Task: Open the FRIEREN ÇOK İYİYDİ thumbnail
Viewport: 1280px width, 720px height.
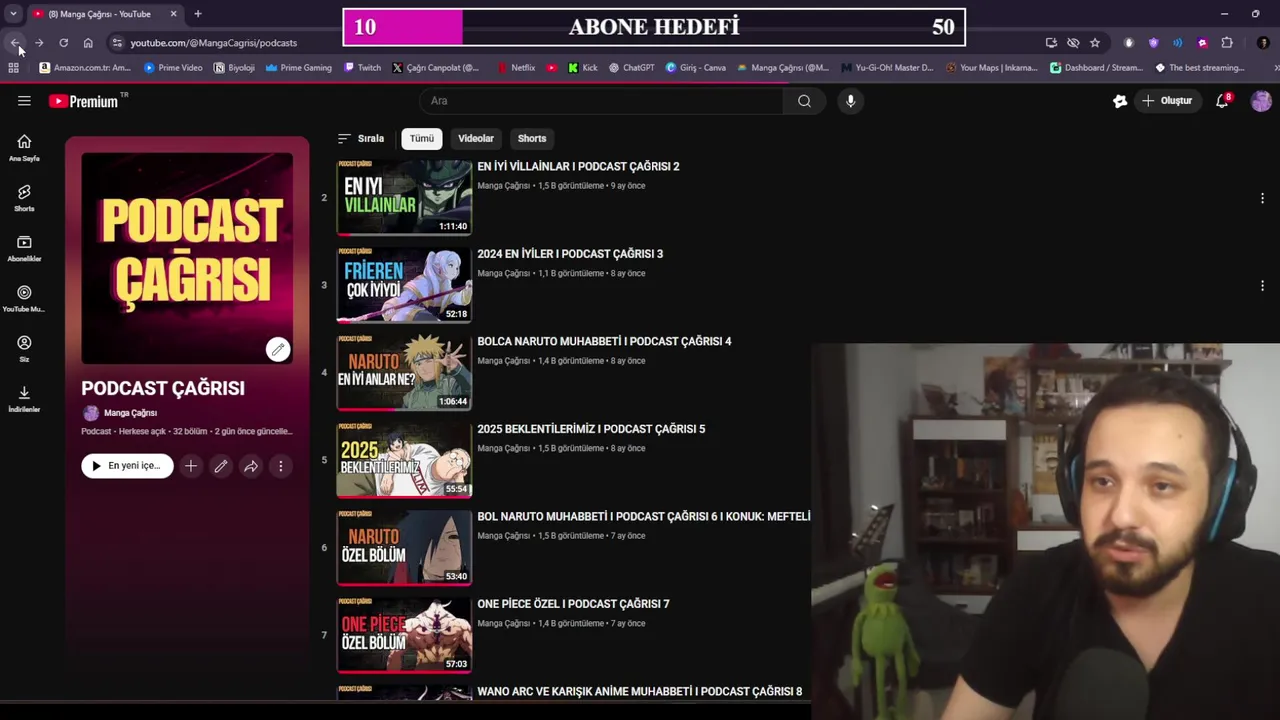Action: click(404, 285)
